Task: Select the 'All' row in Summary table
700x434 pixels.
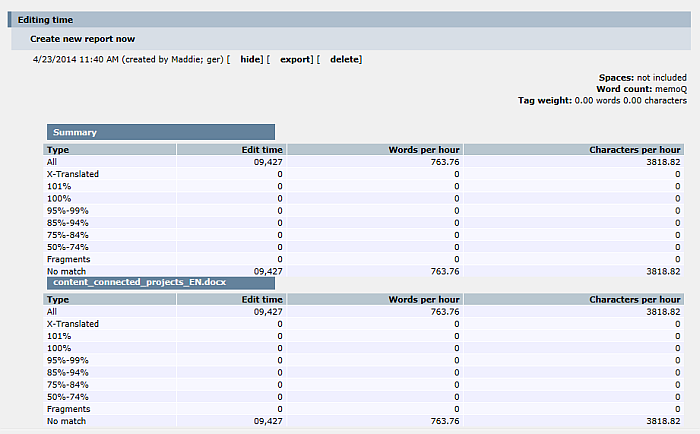Action: (x=52, y=161)
